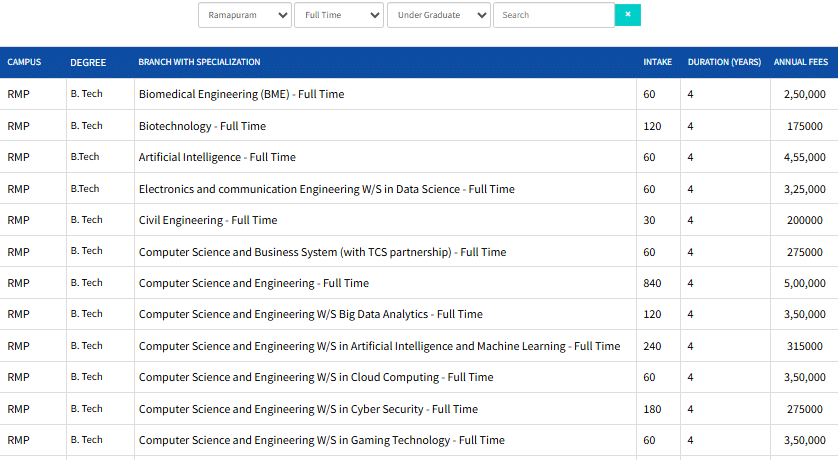Open the Under Graduate level dropdown
Screen dimensions: 838x460
(x=438, y=15)
